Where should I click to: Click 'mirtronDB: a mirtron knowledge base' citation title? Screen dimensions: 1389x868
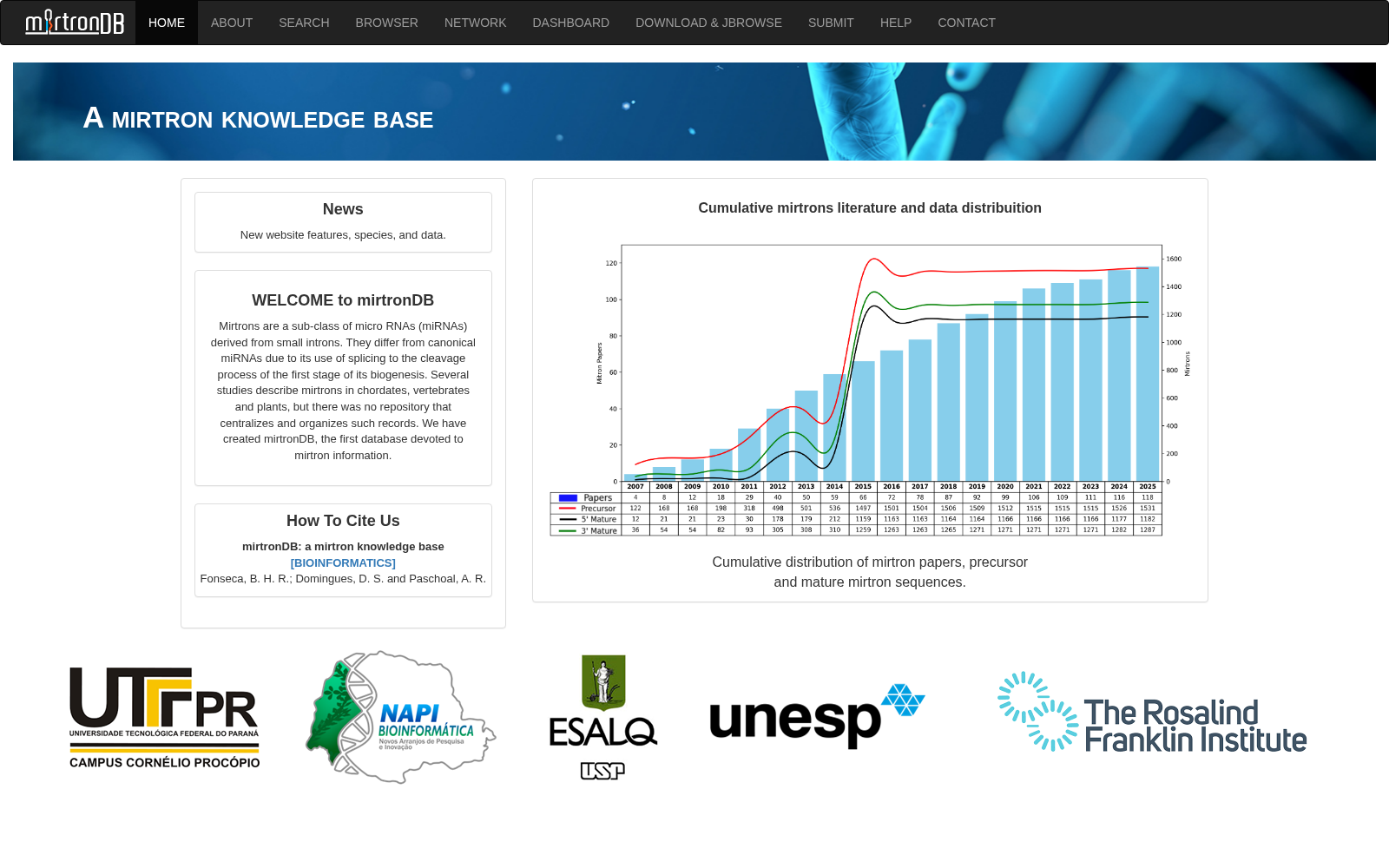point(343,547)
